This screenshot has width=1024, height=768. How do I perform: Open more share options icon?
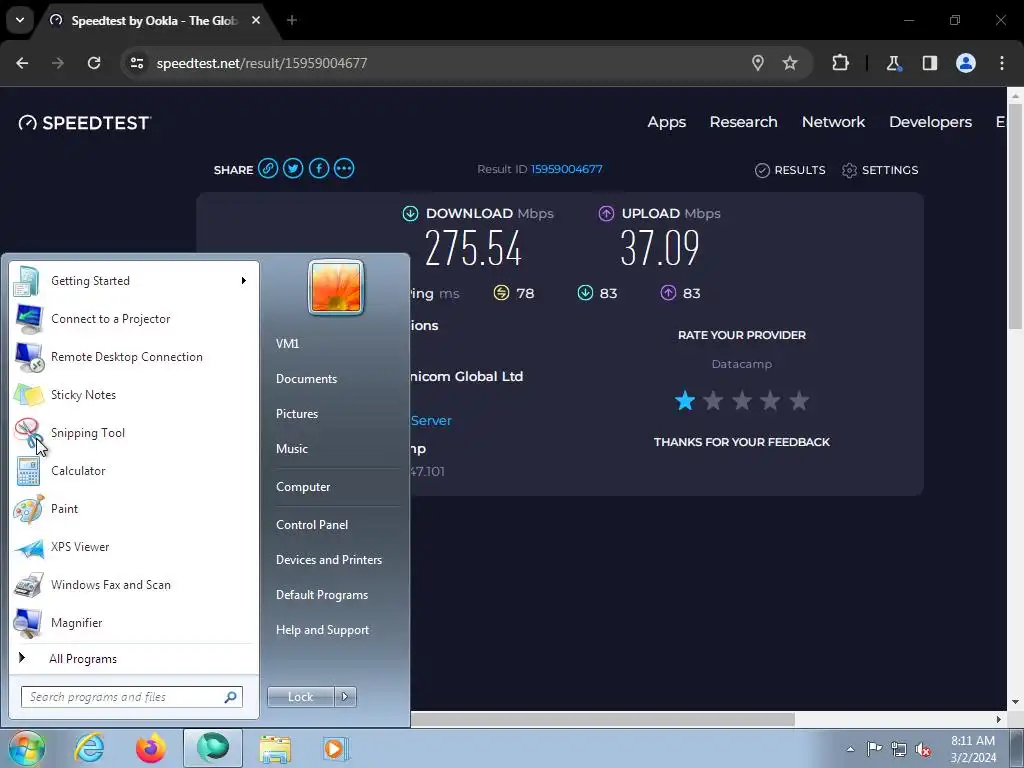pos(344,168)
